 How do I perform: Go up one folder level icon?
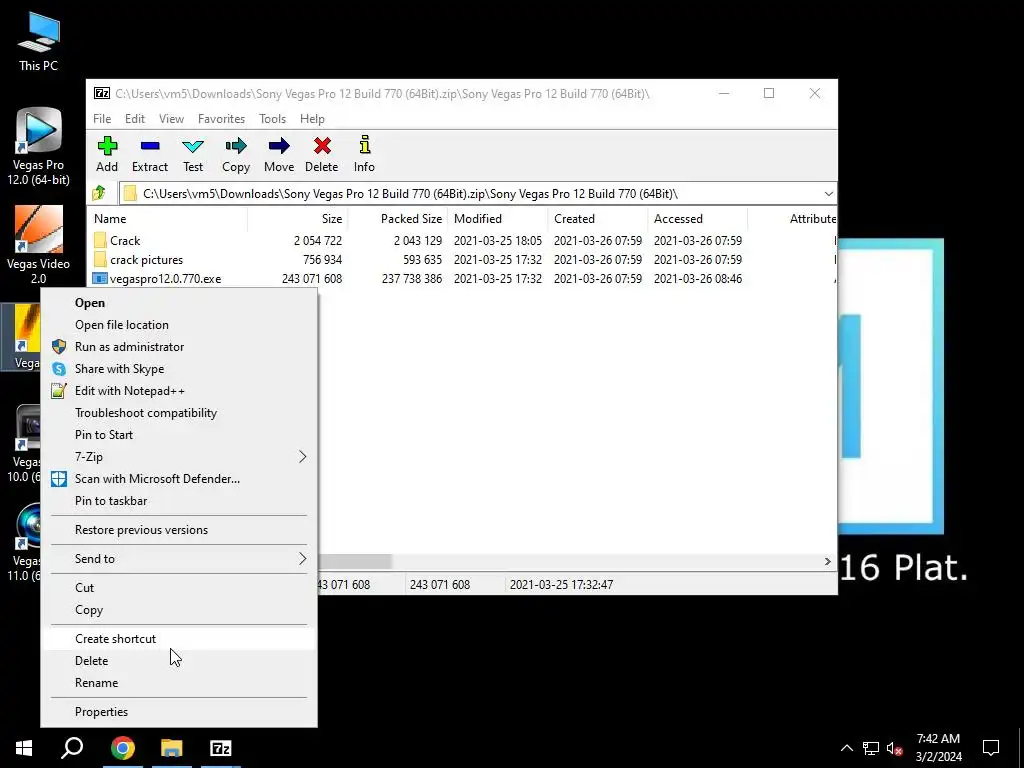[99, 193]
